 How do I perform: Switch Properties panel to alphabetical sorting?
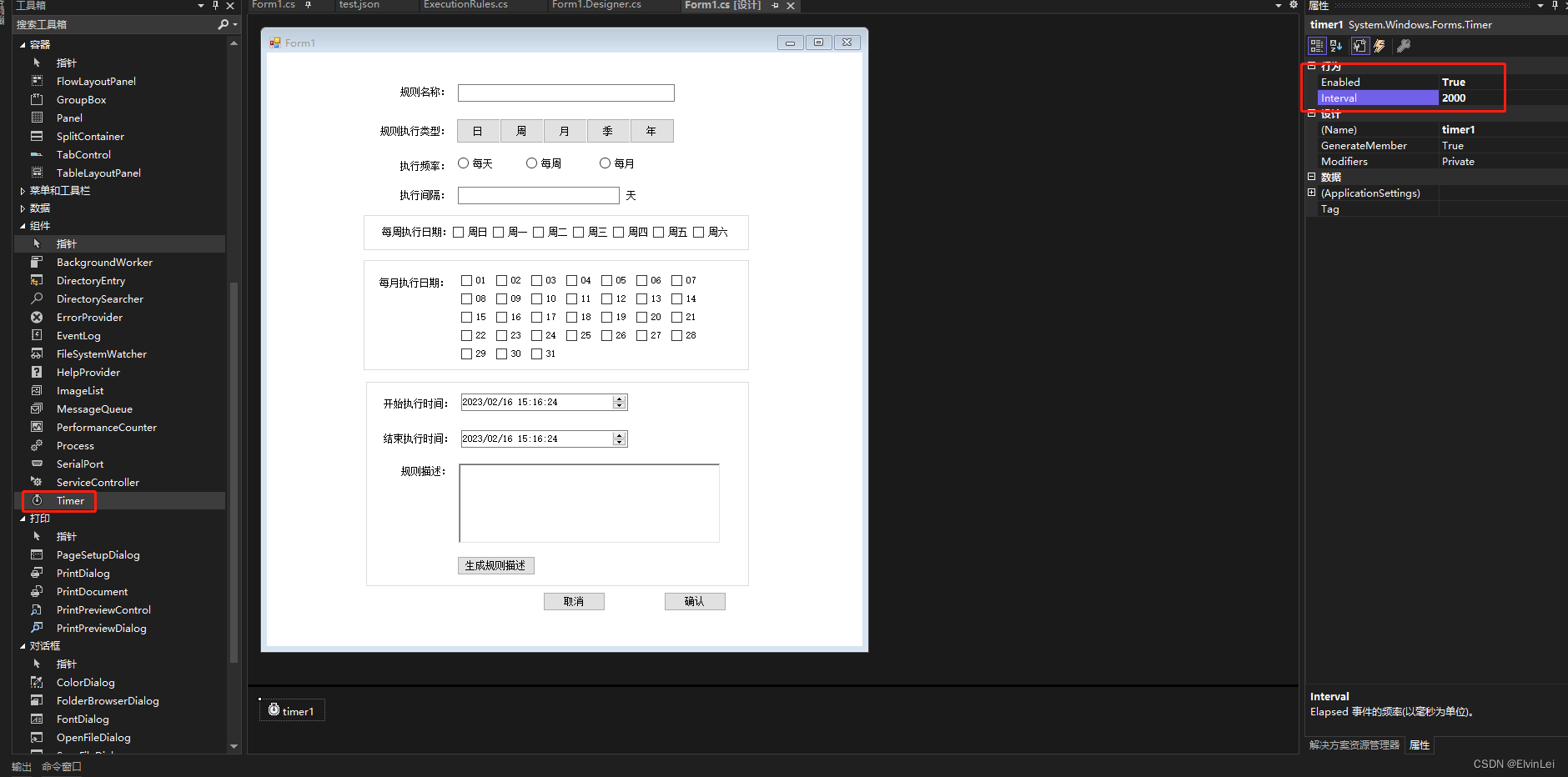[x=1335, y=46]
